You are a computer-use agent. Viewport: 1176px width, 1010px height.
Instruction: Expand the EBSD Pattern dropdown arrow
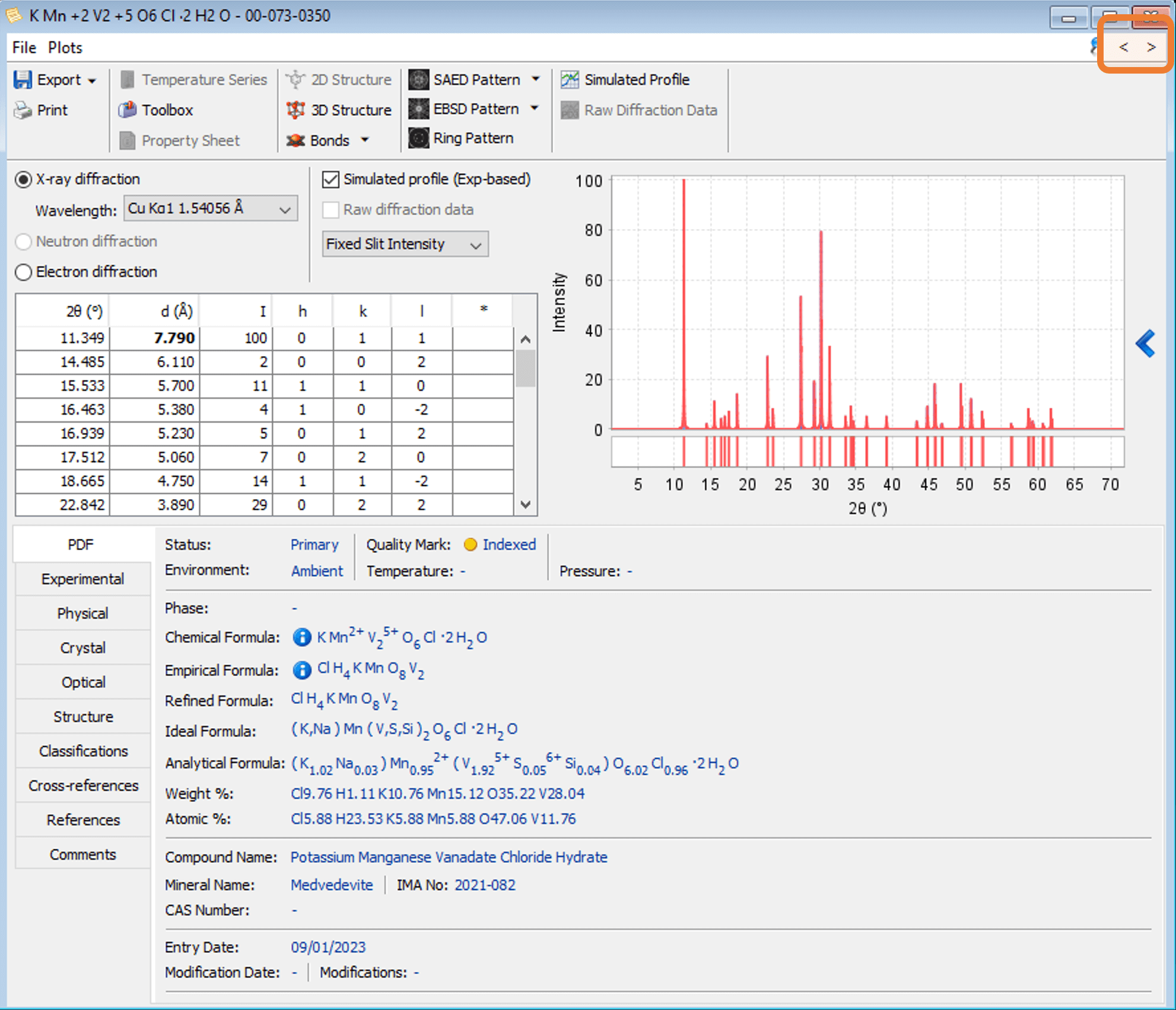(x=535, y=109)
